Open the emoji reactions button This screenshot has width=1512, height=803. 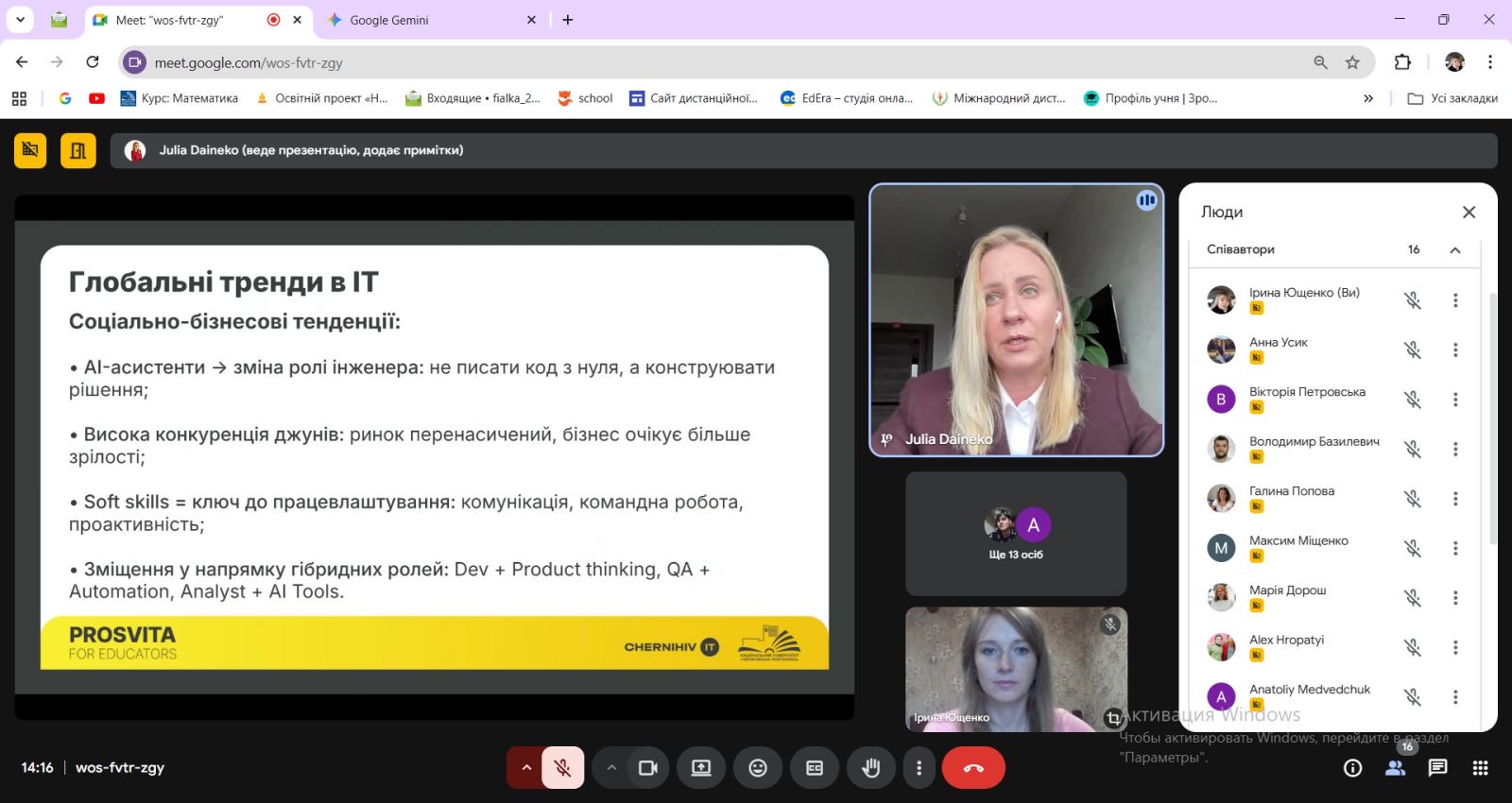(x=758, y=768)
